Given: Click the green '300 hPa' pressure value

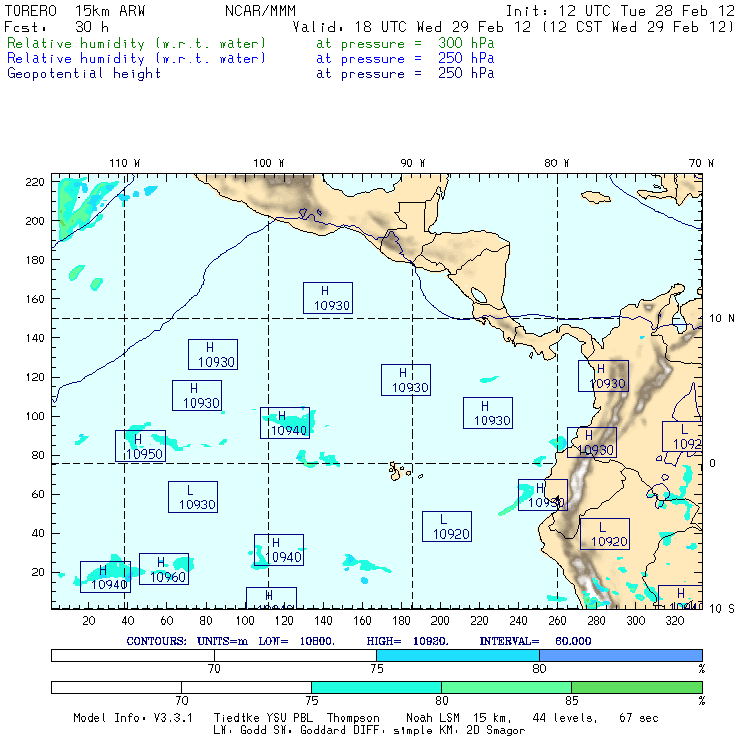Looking at the screenshot, I should pyautogui.click(x=466, y=43).
